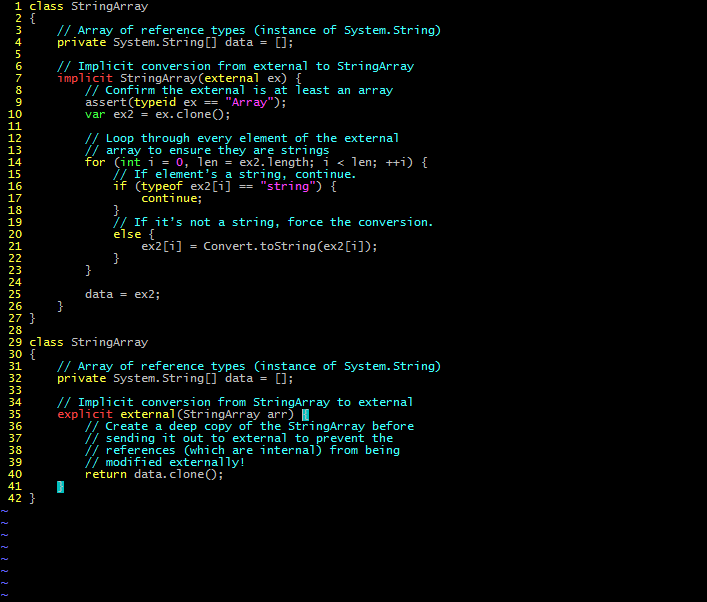Click line number 28 in the gutter
This screenshot has width=707, height=602.
(15, 331)
